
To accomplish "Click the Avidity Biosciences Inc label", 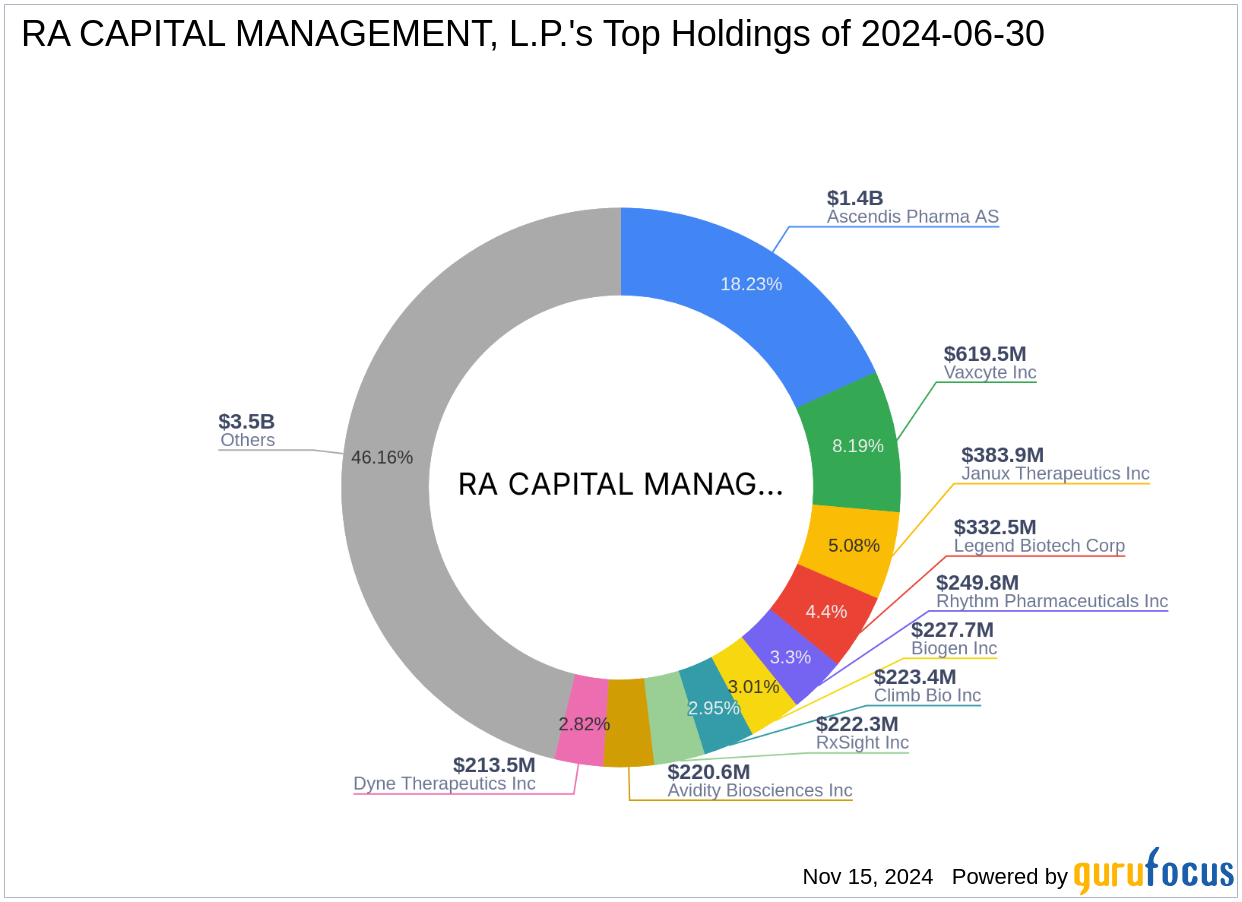I will click(760, 791).
